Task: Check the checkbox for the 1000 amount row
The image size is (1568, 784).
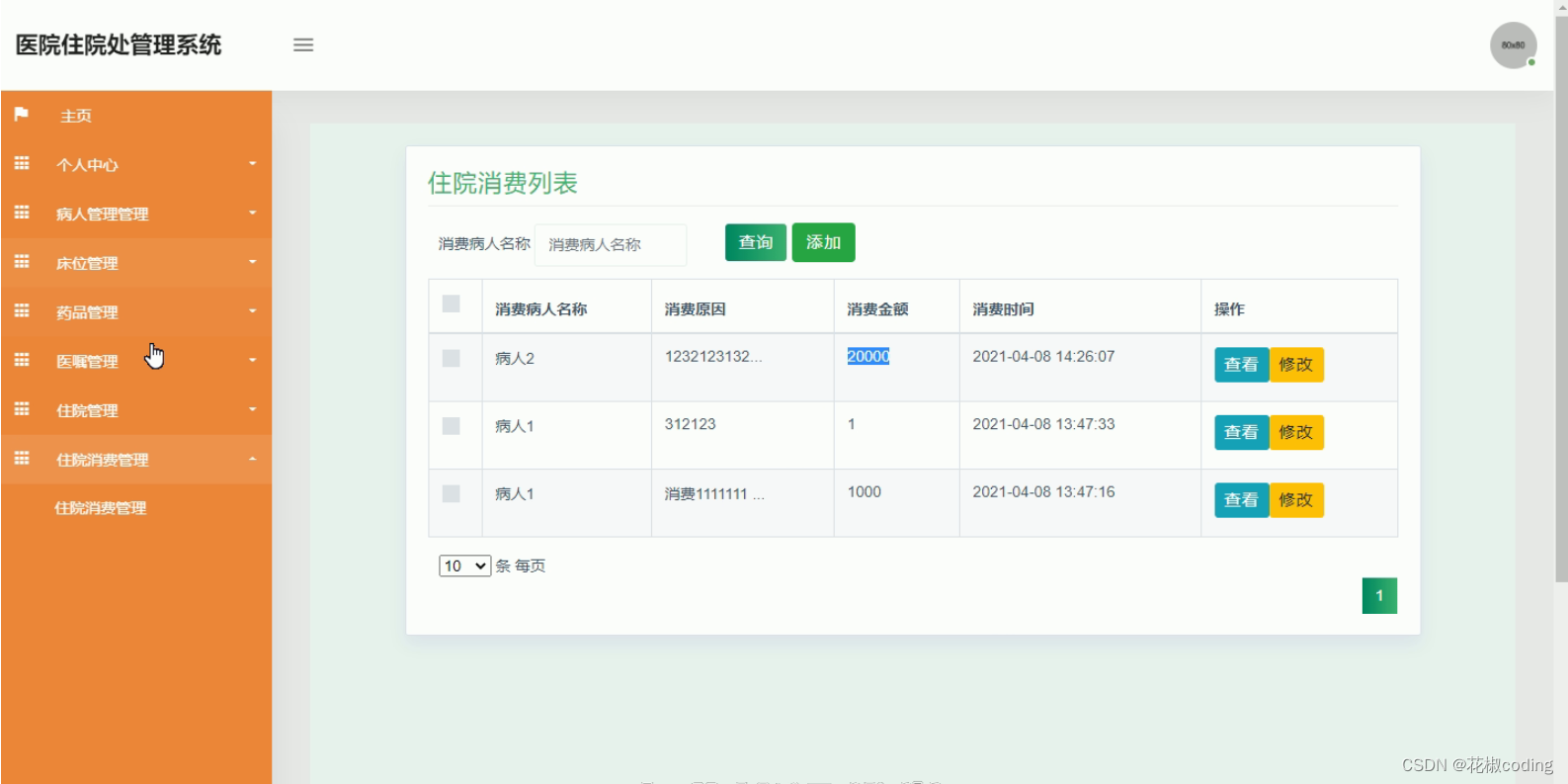Action: (452, 493)
